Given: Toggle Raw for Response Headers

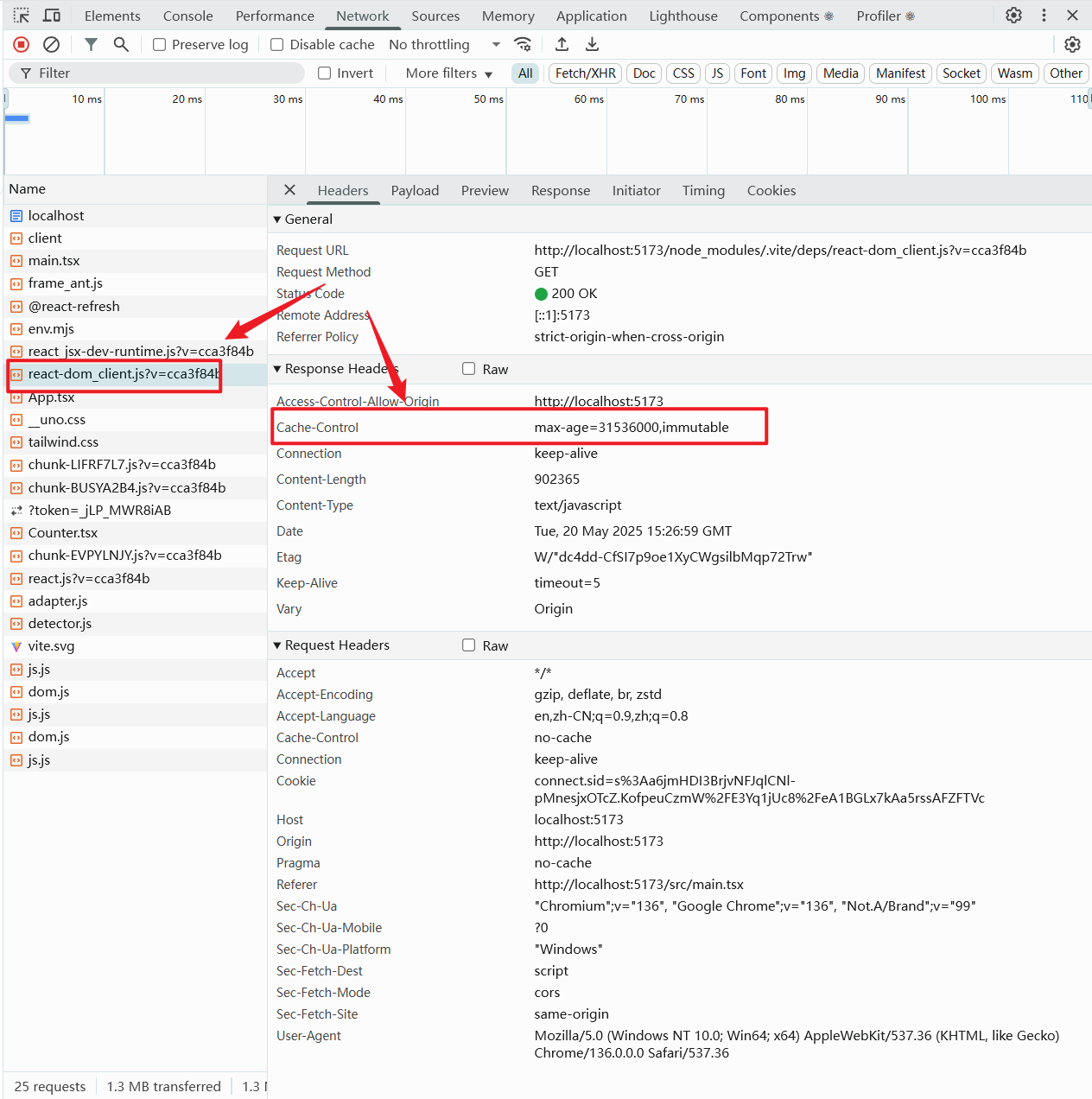Looking at the screenshot, I should 468,369.
